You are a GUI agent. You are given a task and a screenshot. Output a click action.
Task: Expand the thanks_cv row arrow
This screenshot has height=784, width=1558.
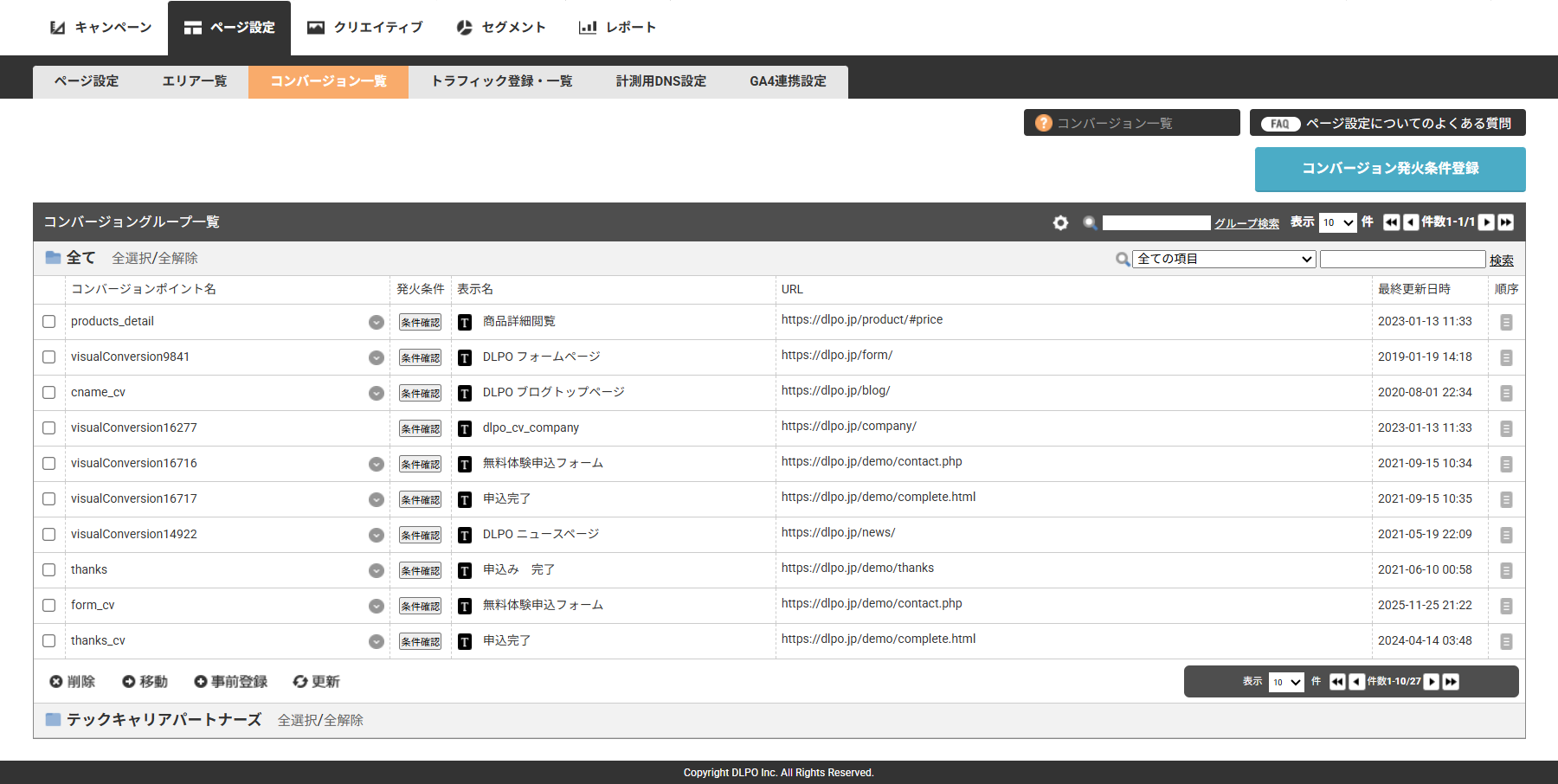(377, 641)
